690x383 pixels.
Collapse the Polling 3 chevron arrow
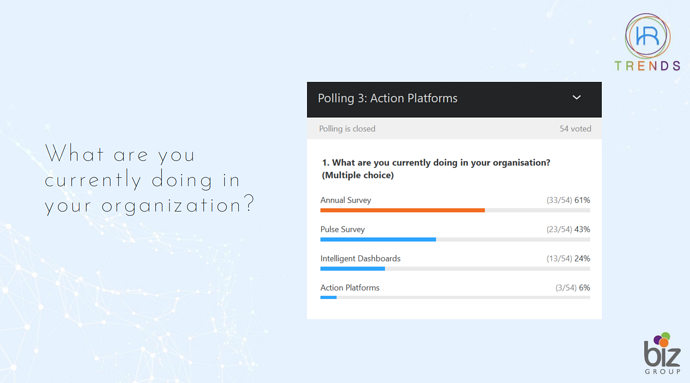(x=576, y=97)
